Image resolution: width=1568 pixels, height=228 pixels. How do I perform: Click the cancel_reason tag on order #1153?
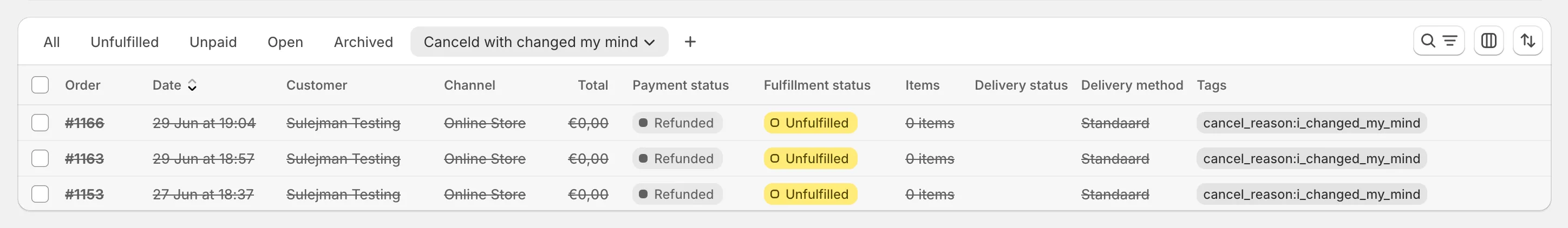(x=1311, y=195)
